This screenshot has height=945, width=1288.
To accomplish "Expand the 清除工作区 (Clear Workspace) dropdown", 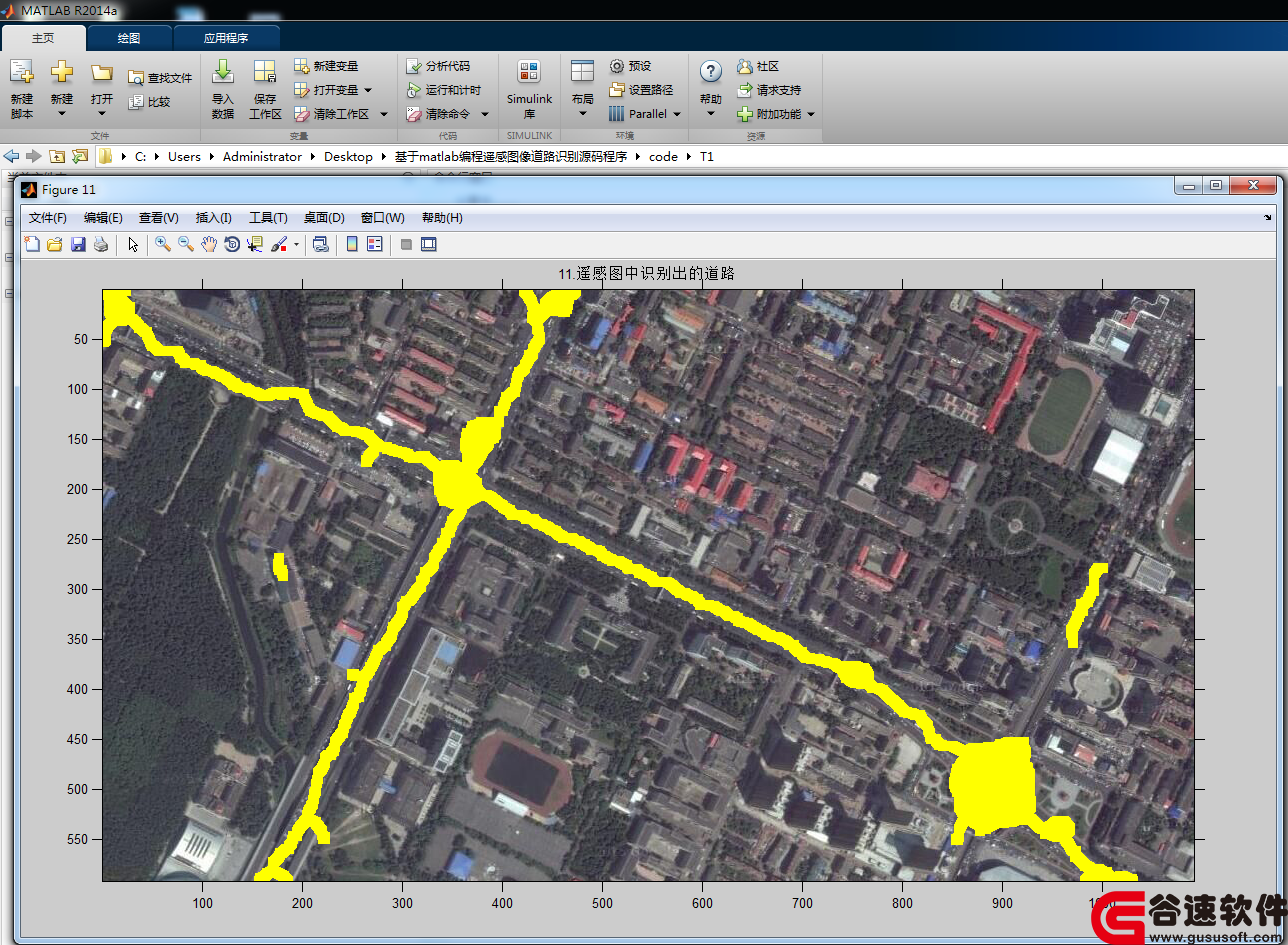I will [x=383, y=114].
